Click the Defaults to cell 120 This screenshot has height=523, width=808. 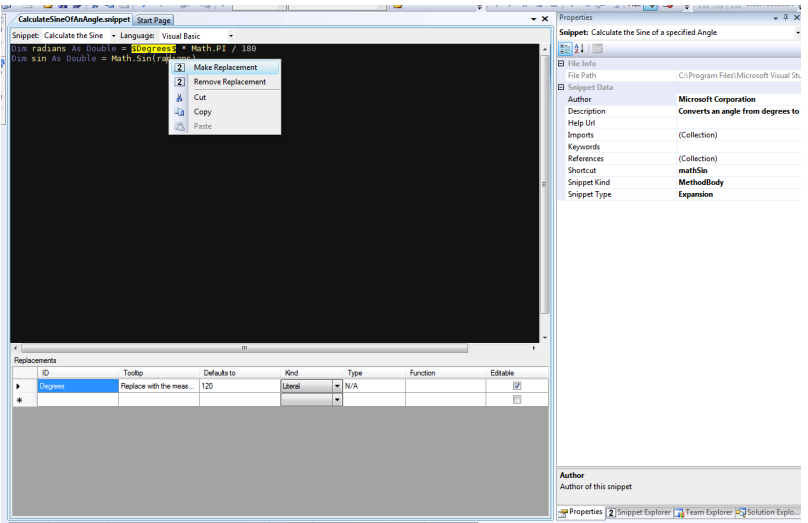pos(240,386)
